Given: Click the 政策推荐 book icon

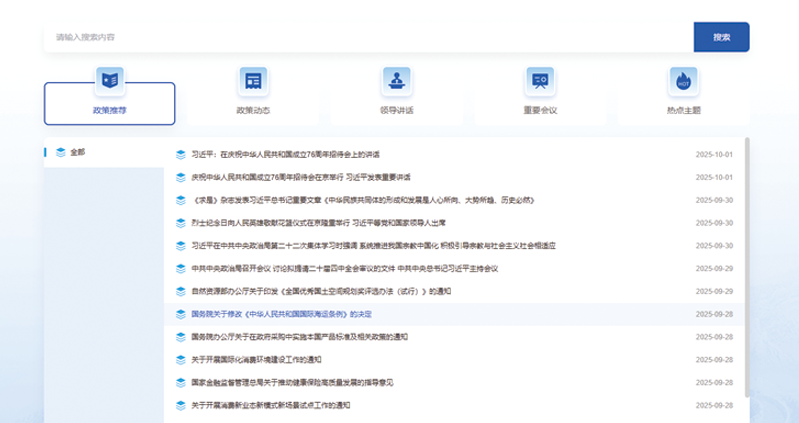Looking at the screenshot, I should coord(109,80).
